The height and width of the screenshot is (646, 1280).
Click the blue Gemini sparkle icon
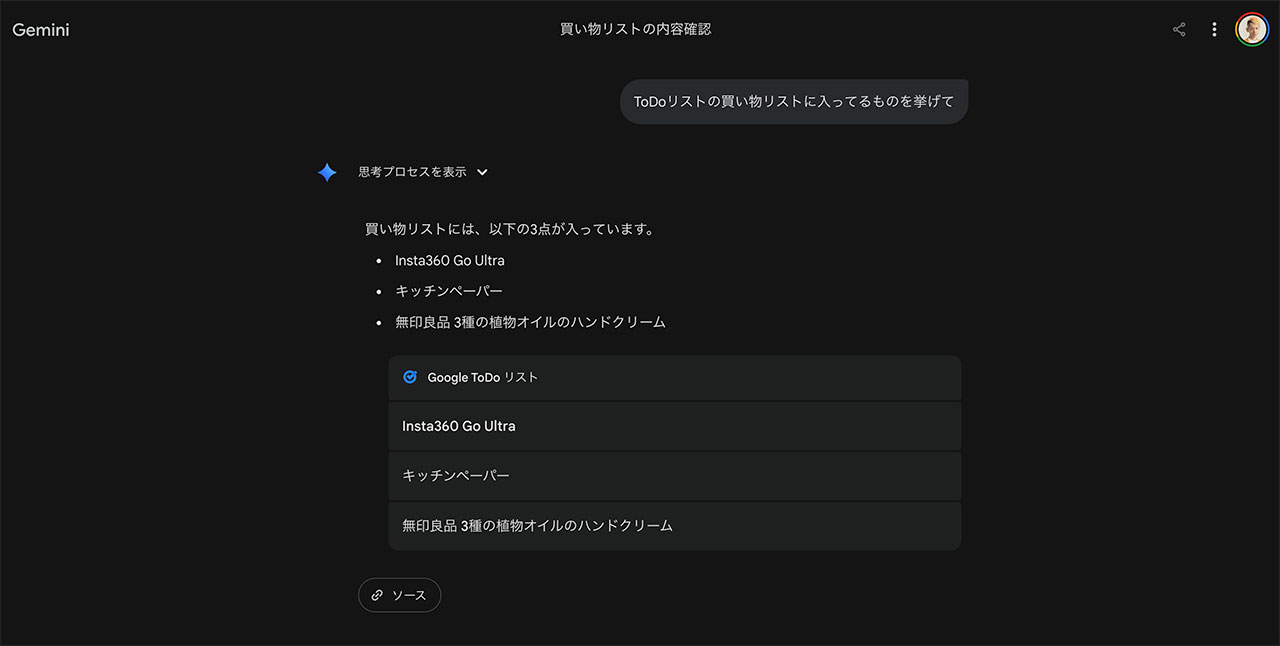[x=327, y=172]
